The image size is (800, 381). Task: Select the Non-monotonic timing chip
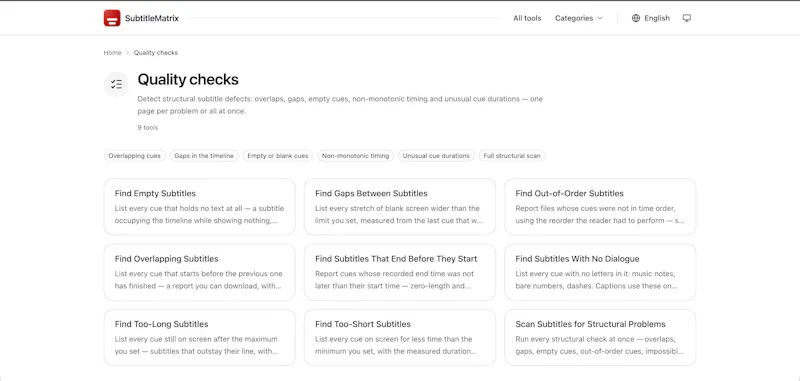[356, 156]
